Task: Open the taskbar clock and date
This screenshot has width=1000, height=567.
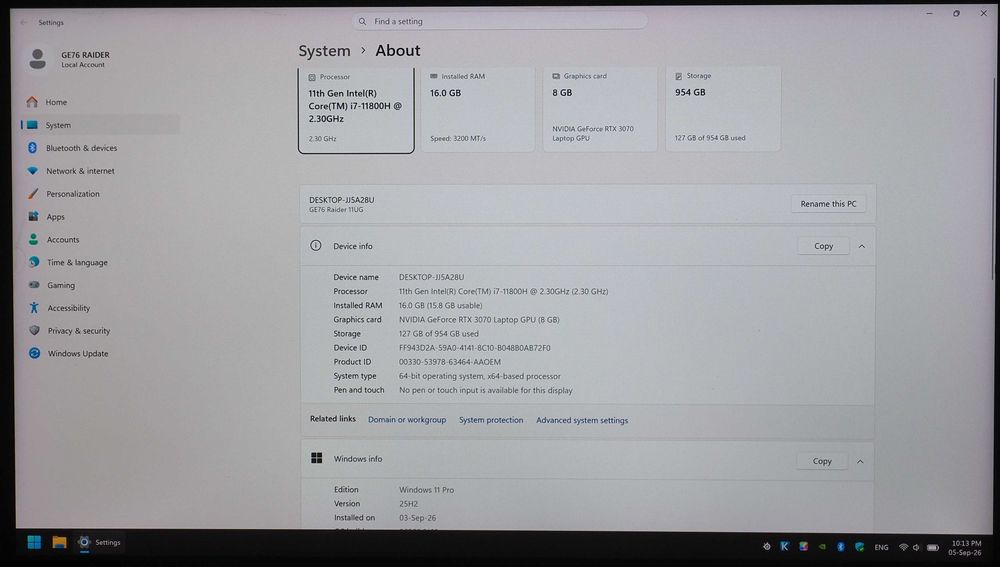Action: tap(966, 548)
